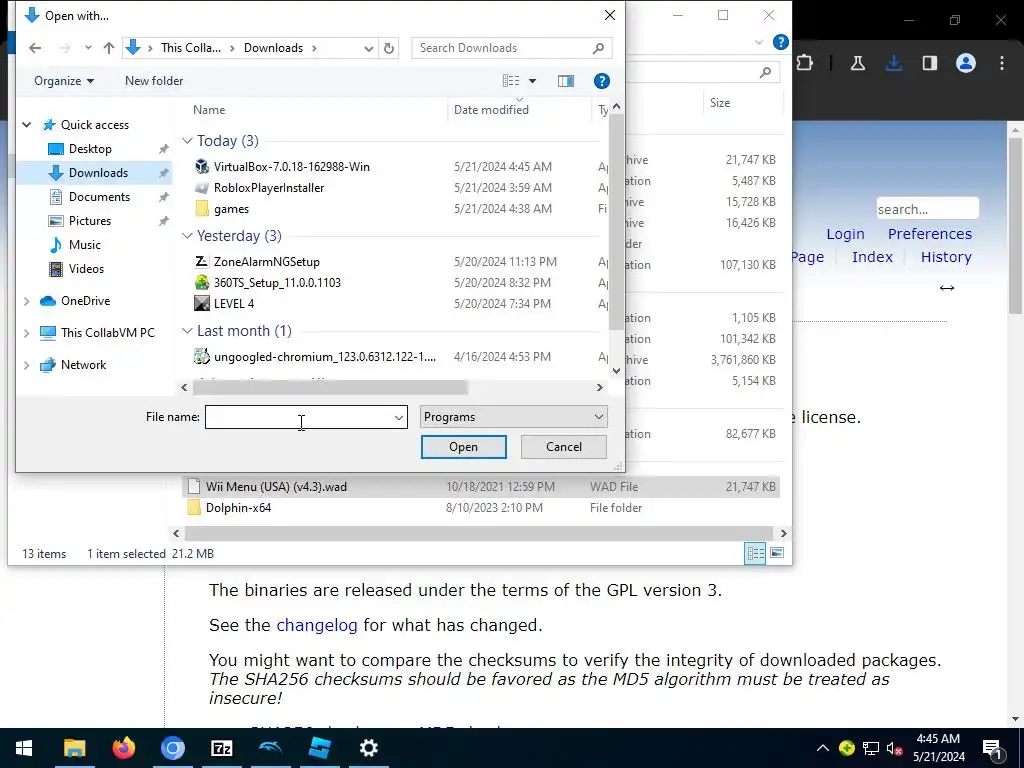Open Index link on webpage
This screenshot has height=768, width=1024.
click(x=872, y=257)
